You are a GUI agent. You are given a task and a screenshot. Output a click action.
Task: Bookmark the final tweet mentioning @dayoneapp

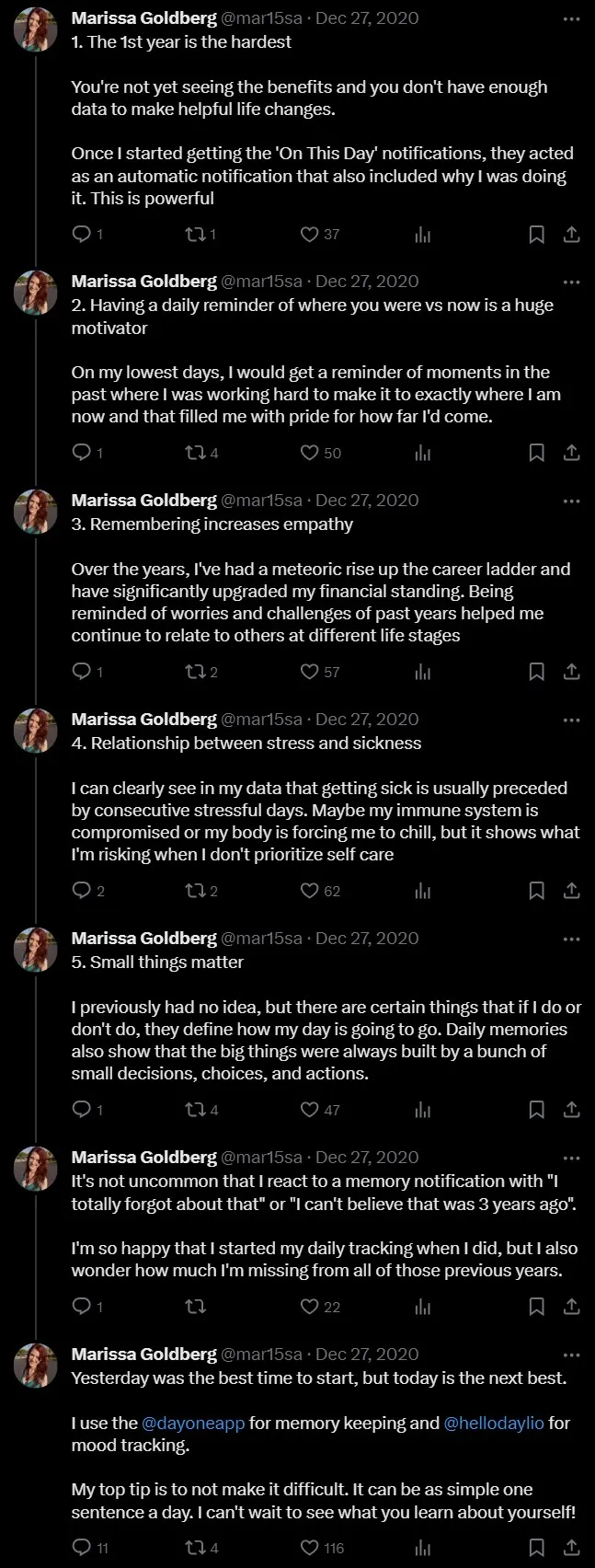(537, 1548)
